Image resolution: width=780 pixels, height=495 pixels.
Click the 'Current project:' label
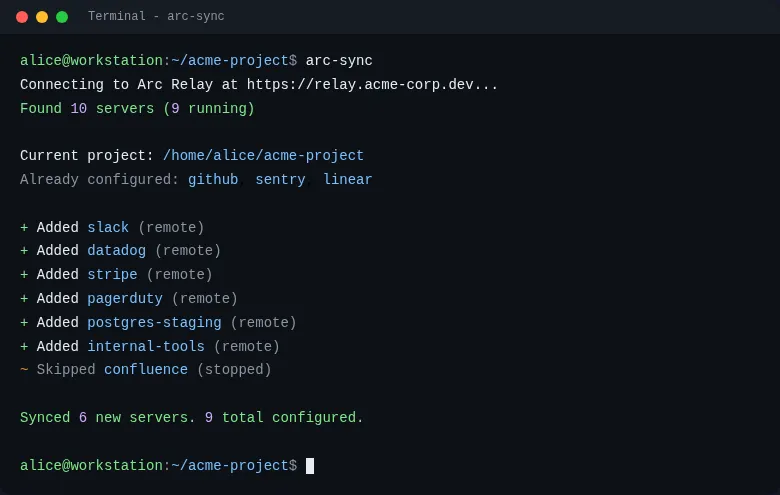click(x=87, y=156)
